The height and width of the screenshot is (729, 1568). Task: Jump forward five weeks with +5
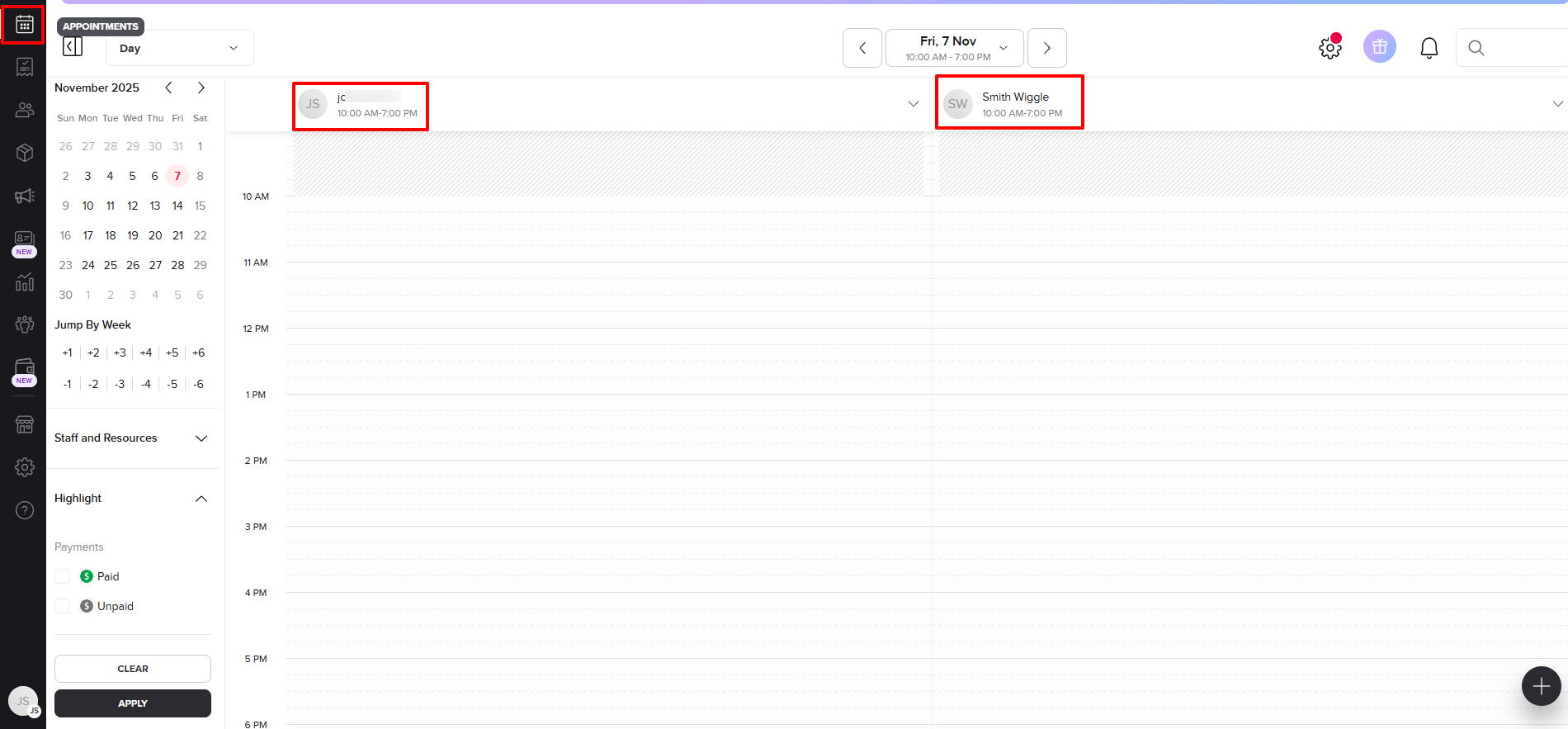click(172, 353)
